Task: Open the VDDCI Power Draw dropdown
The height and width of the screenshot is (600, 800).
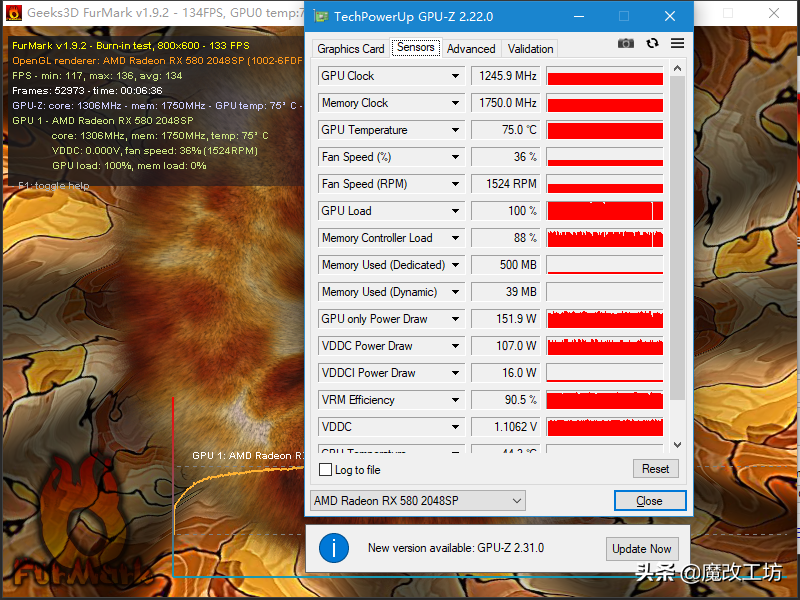Action: [455, 373]
